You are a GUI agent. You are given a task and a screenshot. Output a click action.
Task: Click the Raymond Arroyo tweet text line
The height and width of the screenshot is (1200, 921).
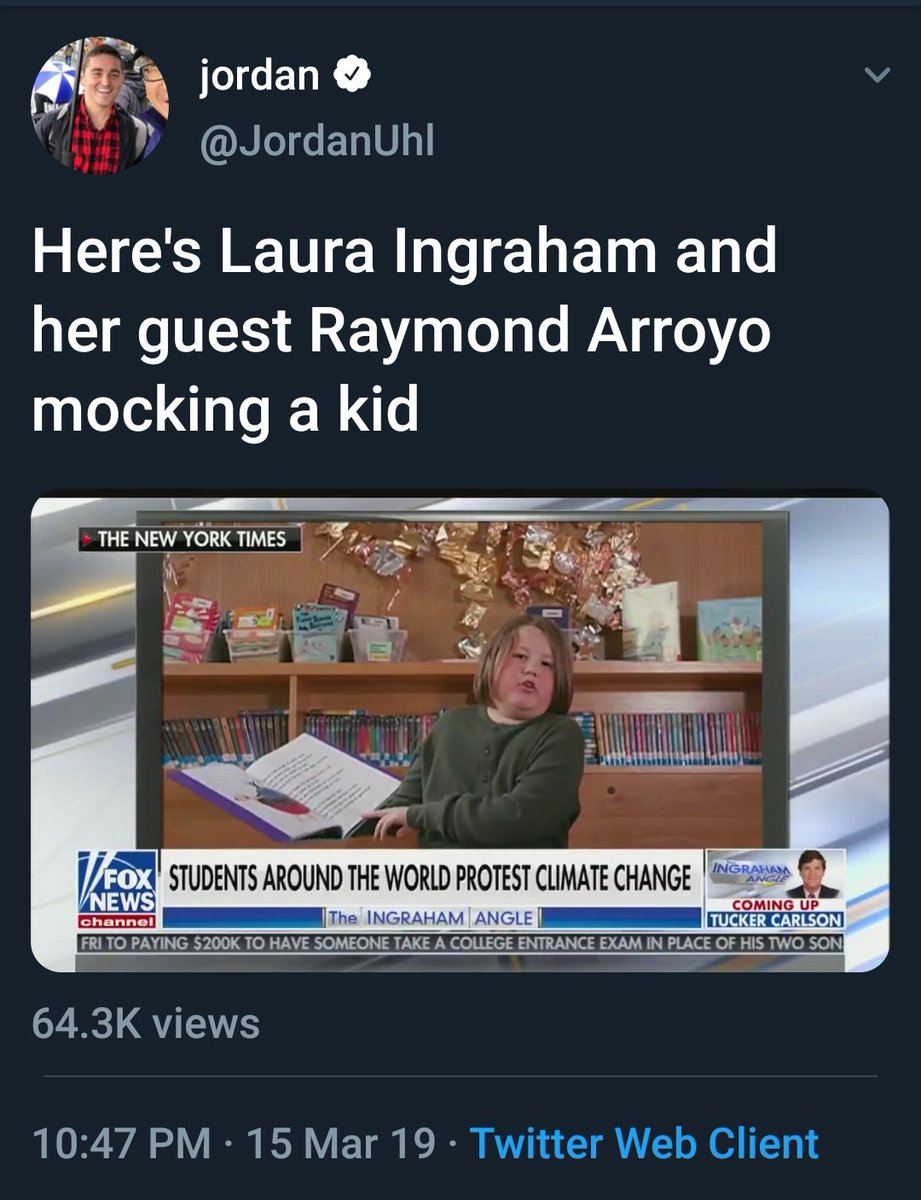[401, 331]
